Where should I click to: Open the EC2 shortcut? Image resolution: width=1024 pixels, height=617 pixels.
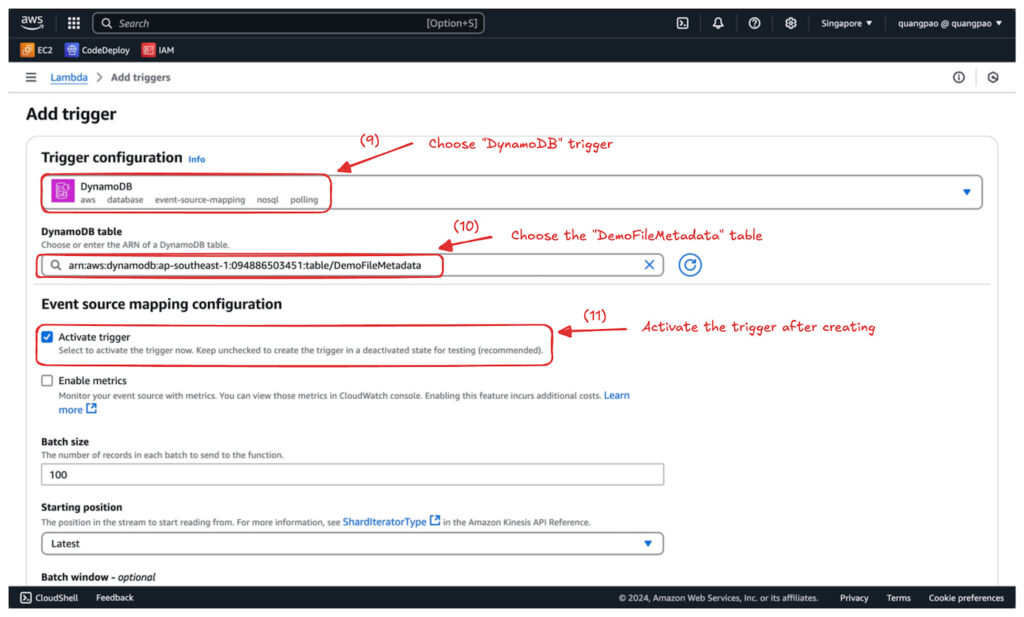point(37,50)
